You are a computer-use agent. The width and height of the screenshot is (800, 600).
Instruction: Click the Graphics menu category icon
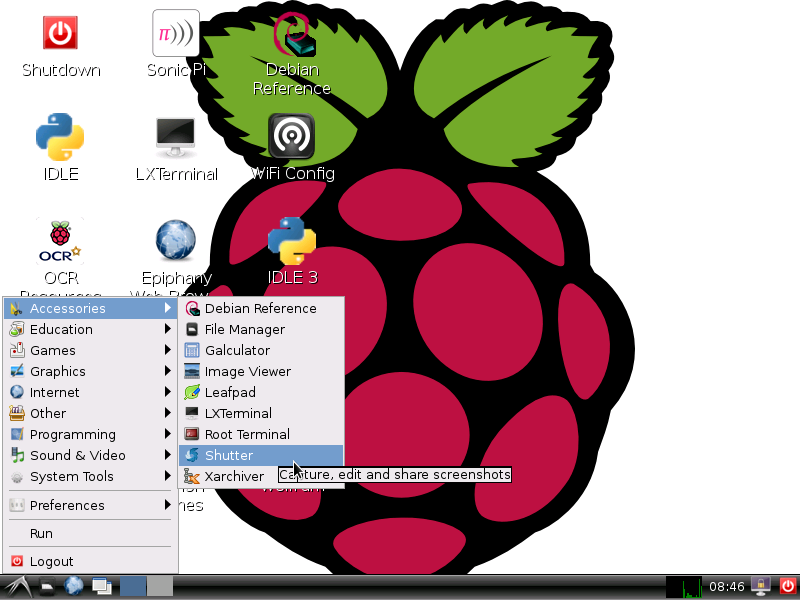(17, 371)
